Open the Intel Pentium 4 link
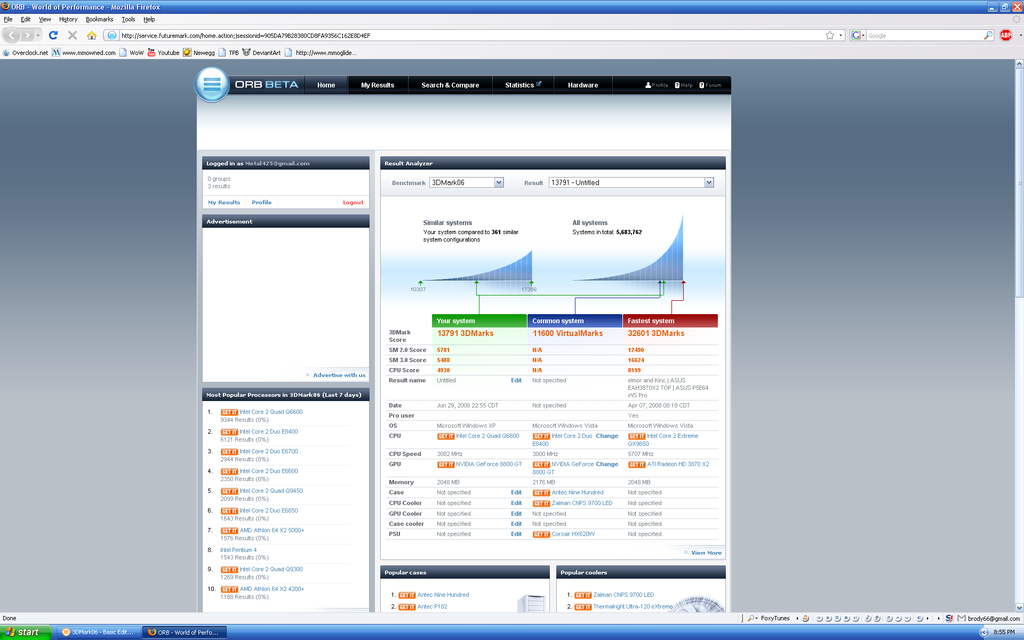Image resolution: width=1024 pixels, height=640 pixels. point(238,550)
